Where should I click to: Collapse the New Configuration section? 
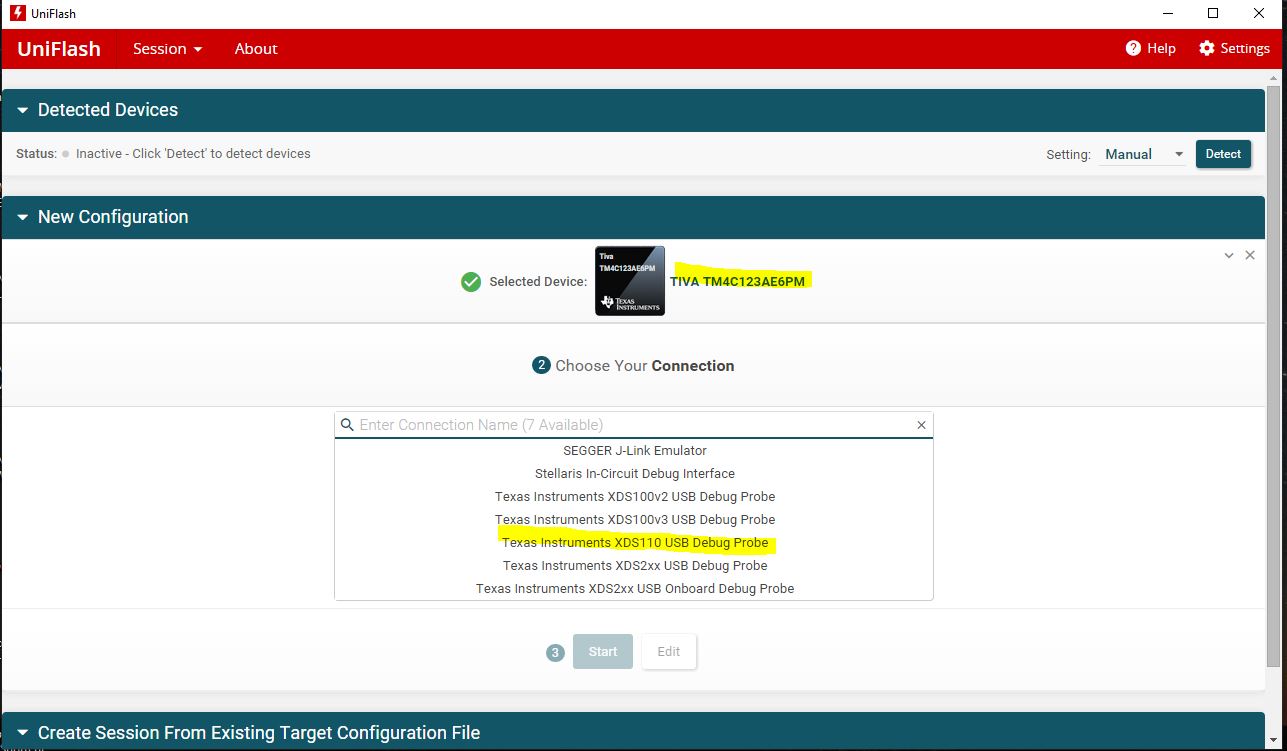point(23,217)
